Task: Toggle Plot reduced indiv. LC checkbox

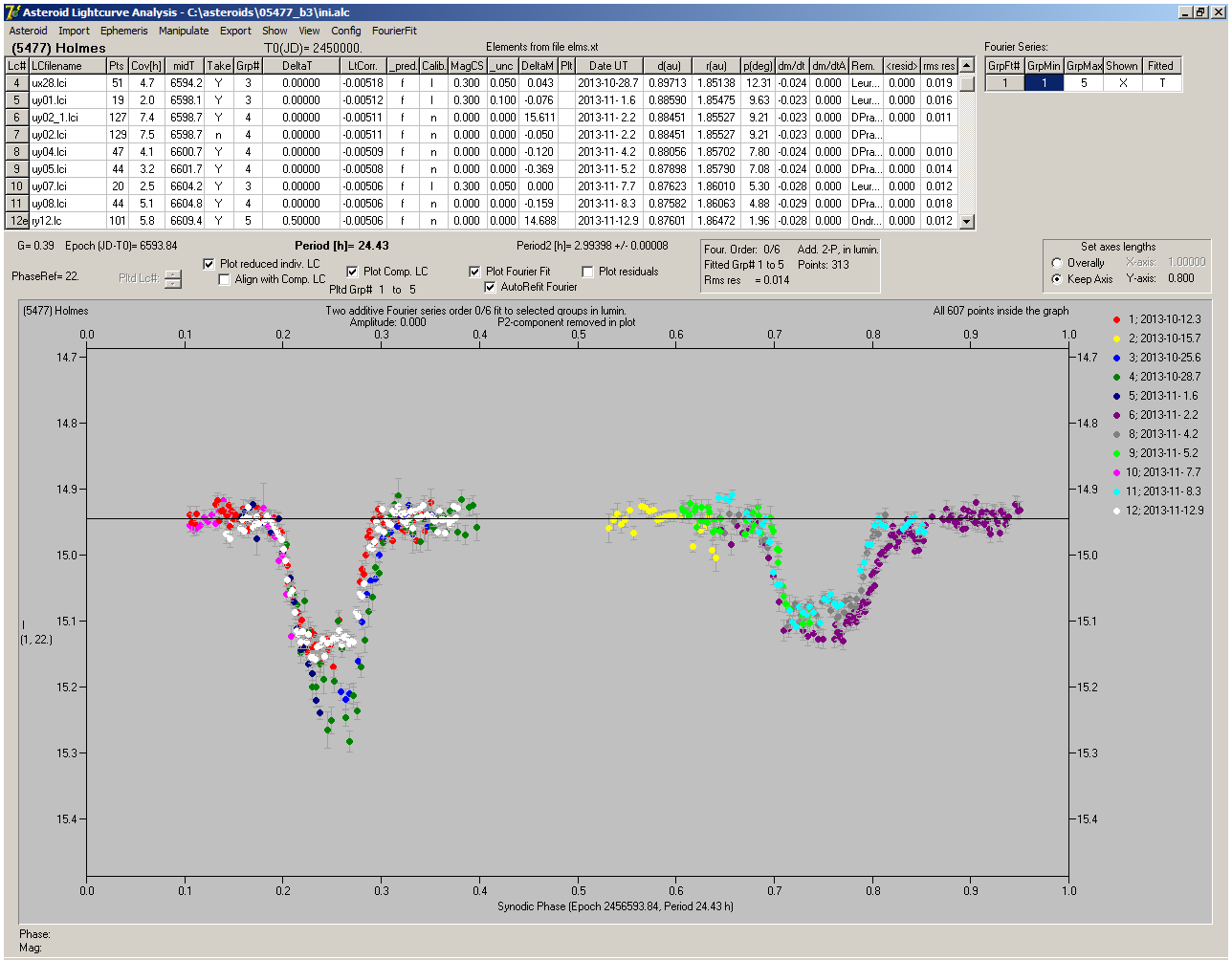Action: pos(210,264)
